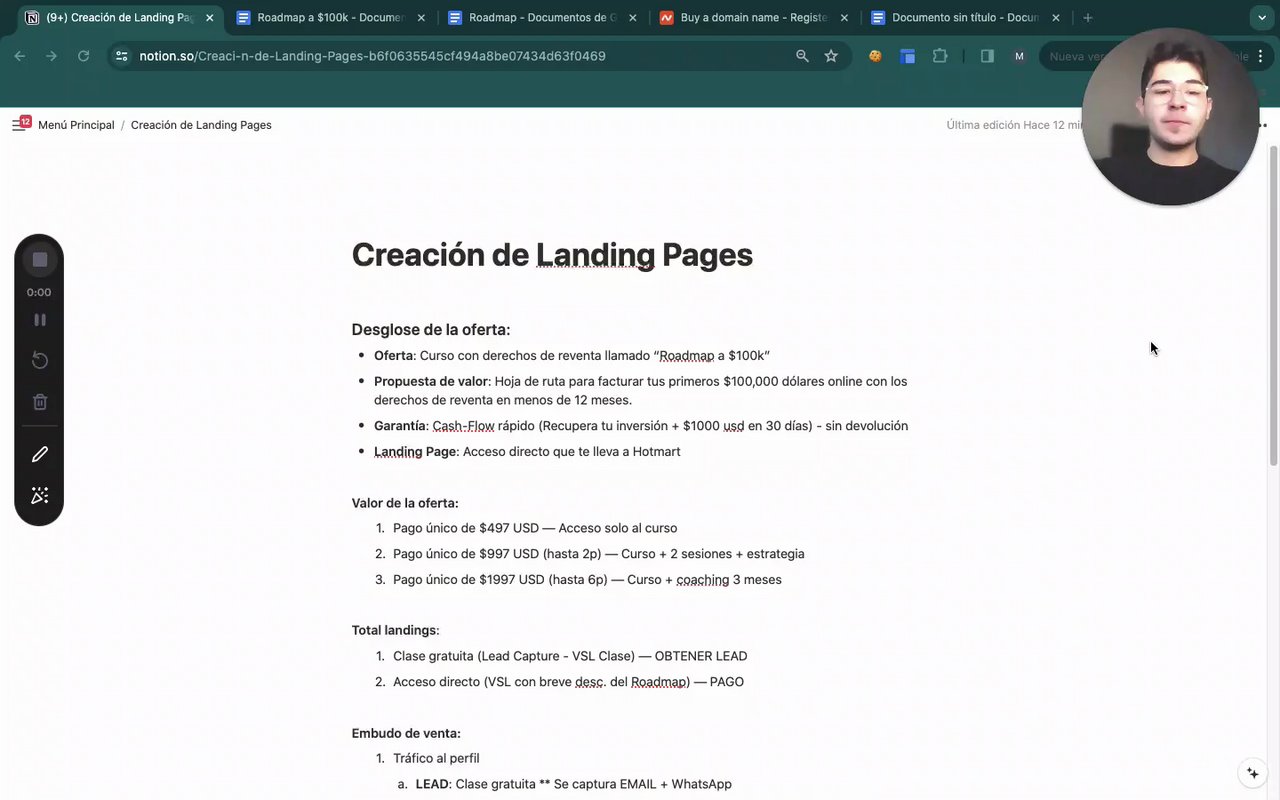Restart the recording with the circular arrow icon
The height and width of the screenshot is (800, 1280).
coord(40,360)
